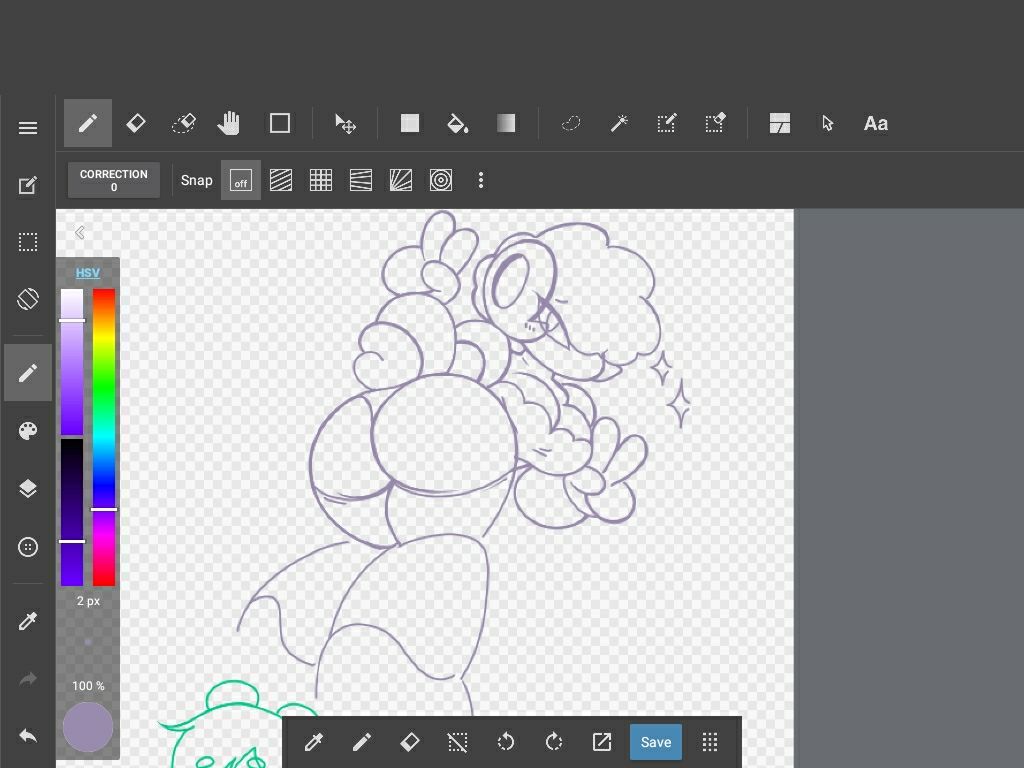
Task: Rotate canvas clockwise in bottom bar
Action: click(554, 742)
